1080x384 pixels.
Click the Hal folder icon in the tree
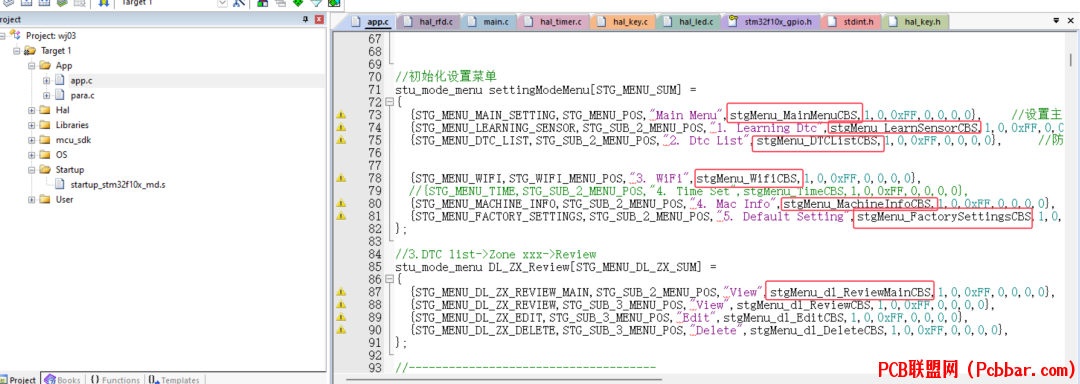[x=45, y=110]
